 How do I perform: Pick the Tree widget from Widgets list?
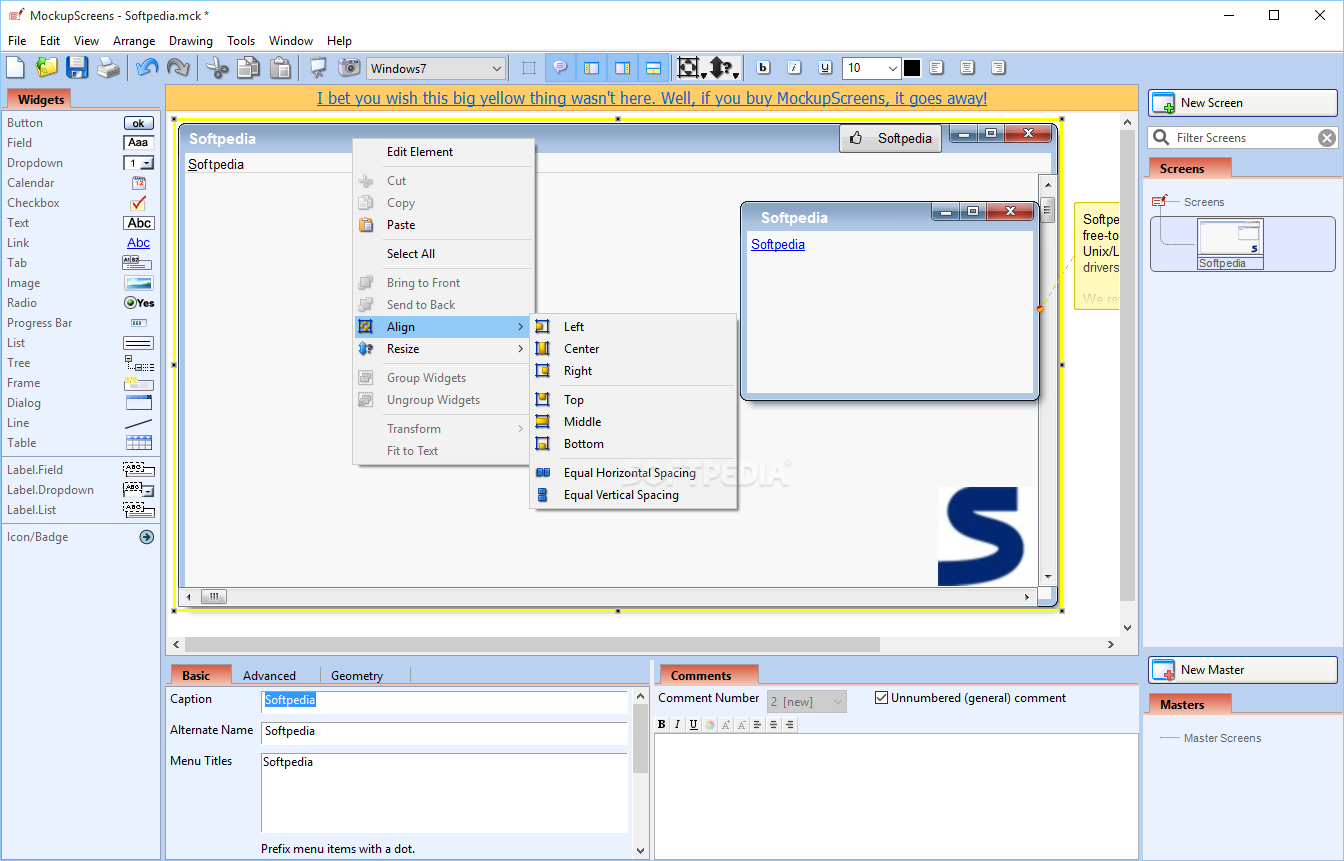coord(80,363)
